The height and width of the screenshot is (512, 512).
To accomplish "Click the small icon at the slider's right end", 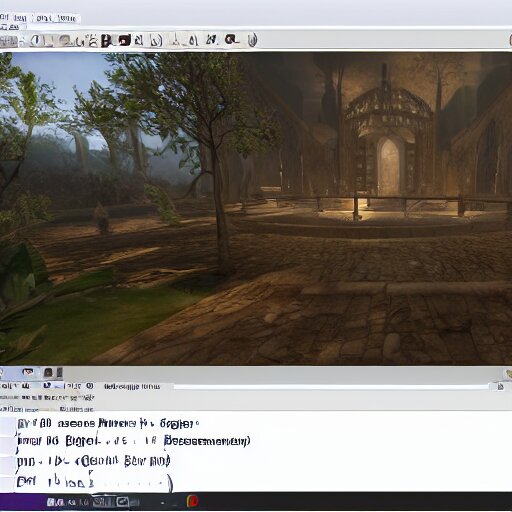I will pyautogui.click(x=500, y=387).
